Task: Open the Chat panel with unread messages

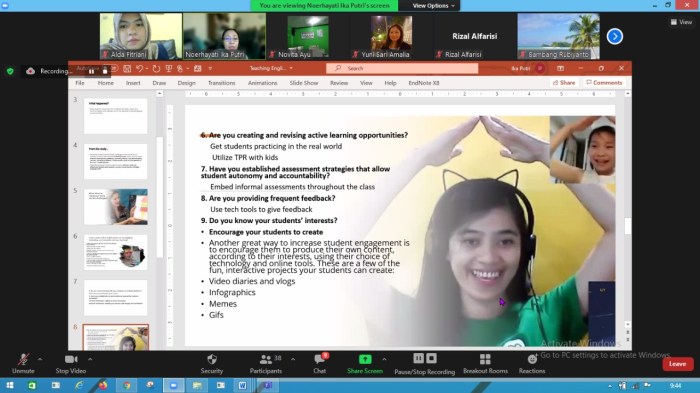Action: pyautogui.click(x=320, y=364)
